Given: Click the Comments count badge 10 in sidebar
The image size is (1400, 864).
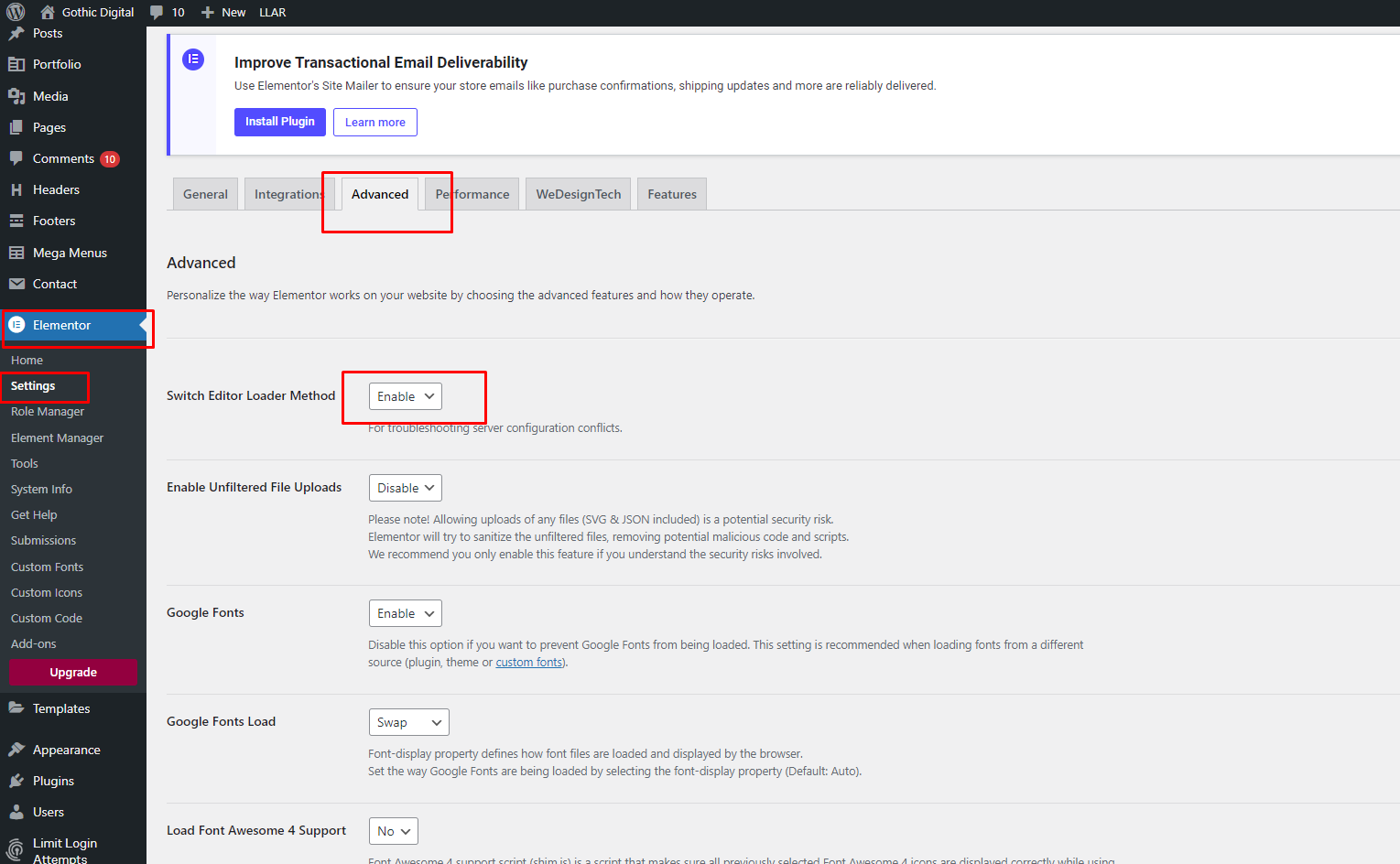Looking at the screenshot, I should (110, 159).
